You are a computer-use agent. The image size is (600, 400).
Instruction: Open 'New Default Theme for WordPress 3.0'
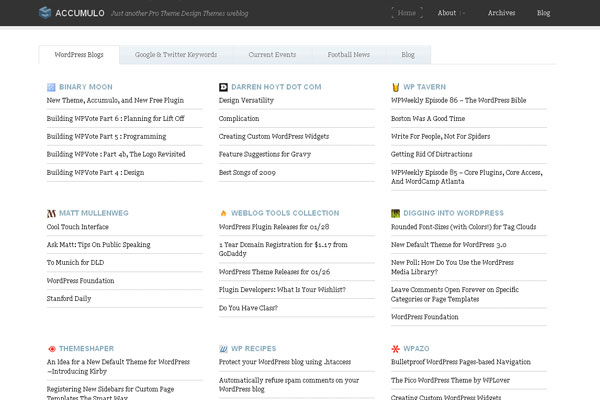(x=448, y=245)
